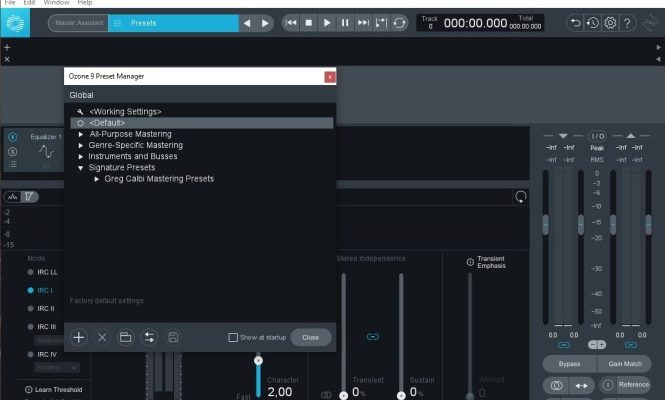Select the <Default> preset

202,123
